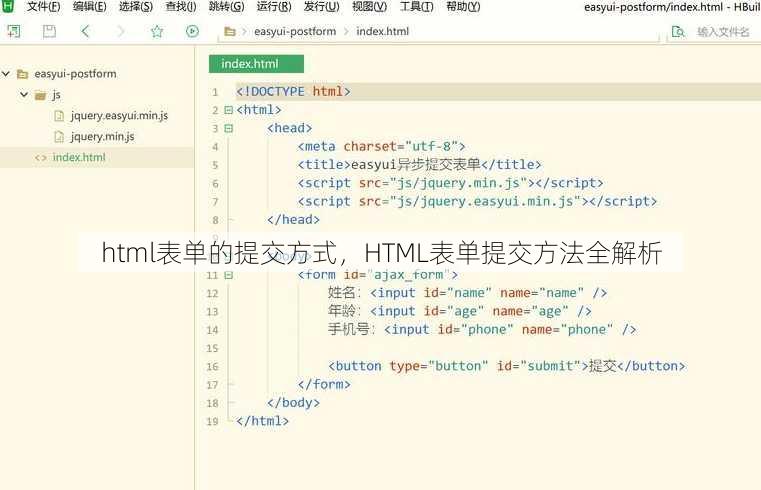Click the jquery.easyui.min.js script line 7
The width and height of the screenshot is (761, 490).
477,201
